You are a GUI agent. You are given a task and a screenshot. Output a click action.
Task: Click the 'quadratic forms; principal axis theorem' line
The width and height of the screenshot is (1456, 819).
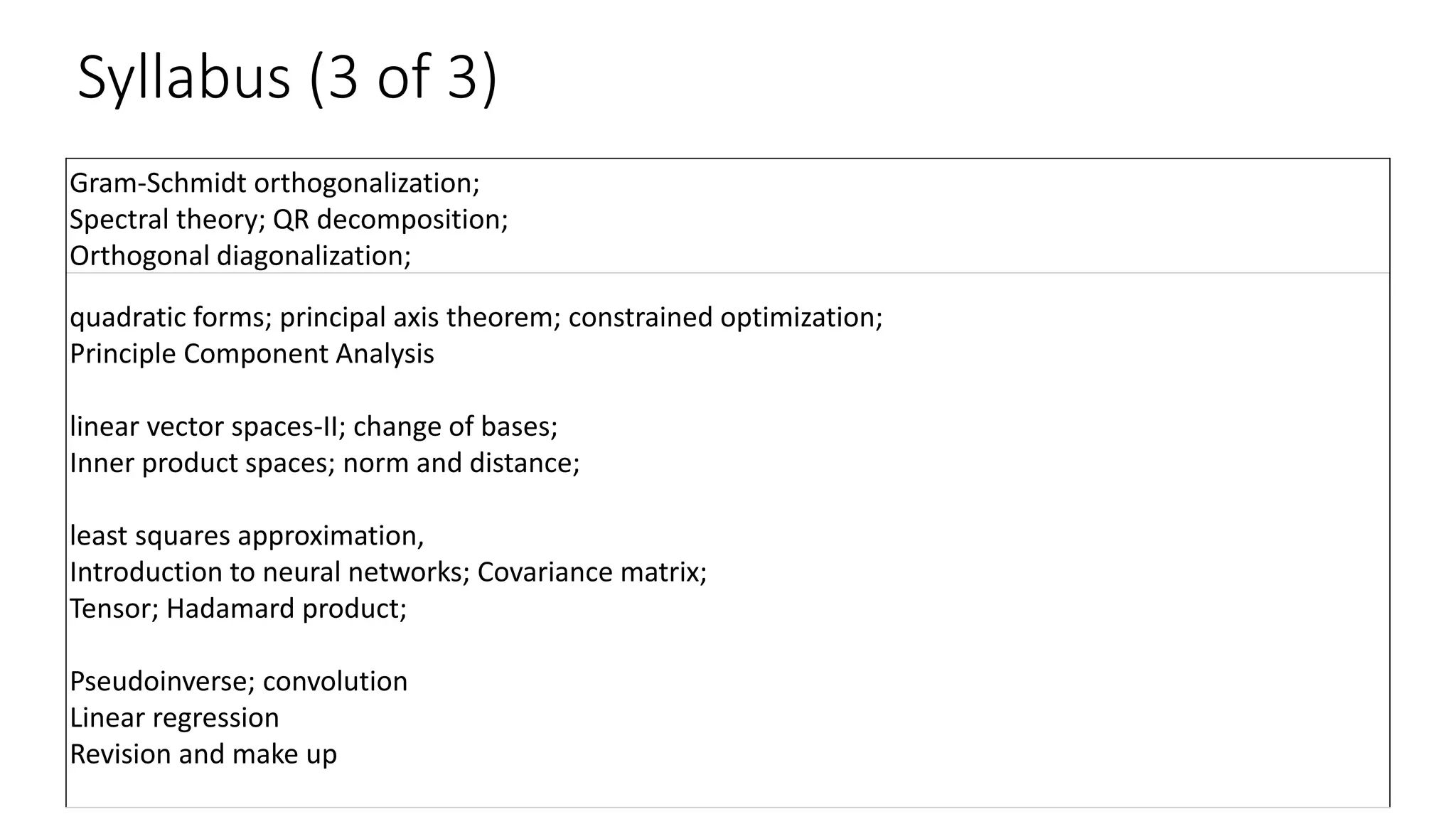point(313,317)
